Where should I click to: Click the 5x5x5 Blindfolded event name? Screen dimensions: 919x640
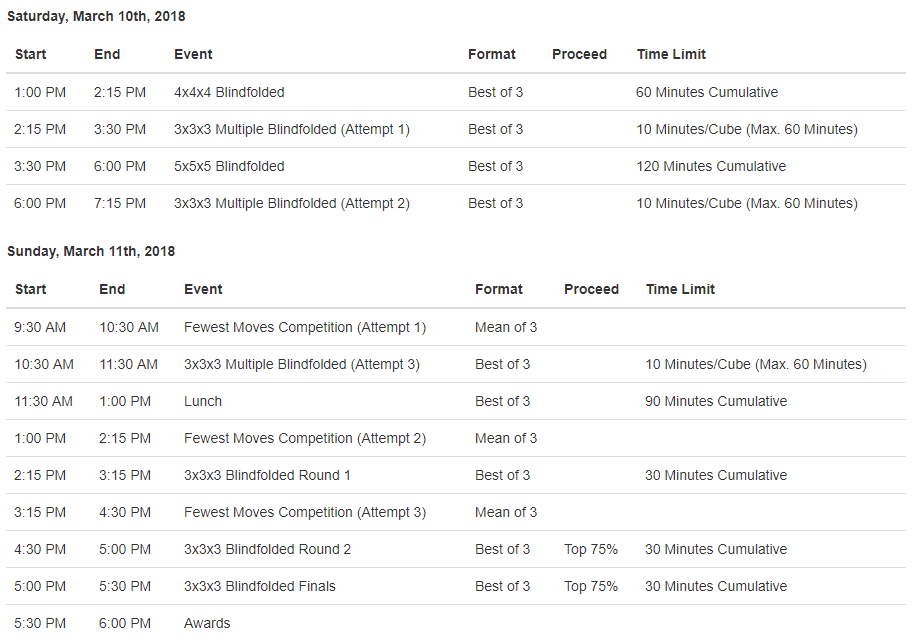229,166
